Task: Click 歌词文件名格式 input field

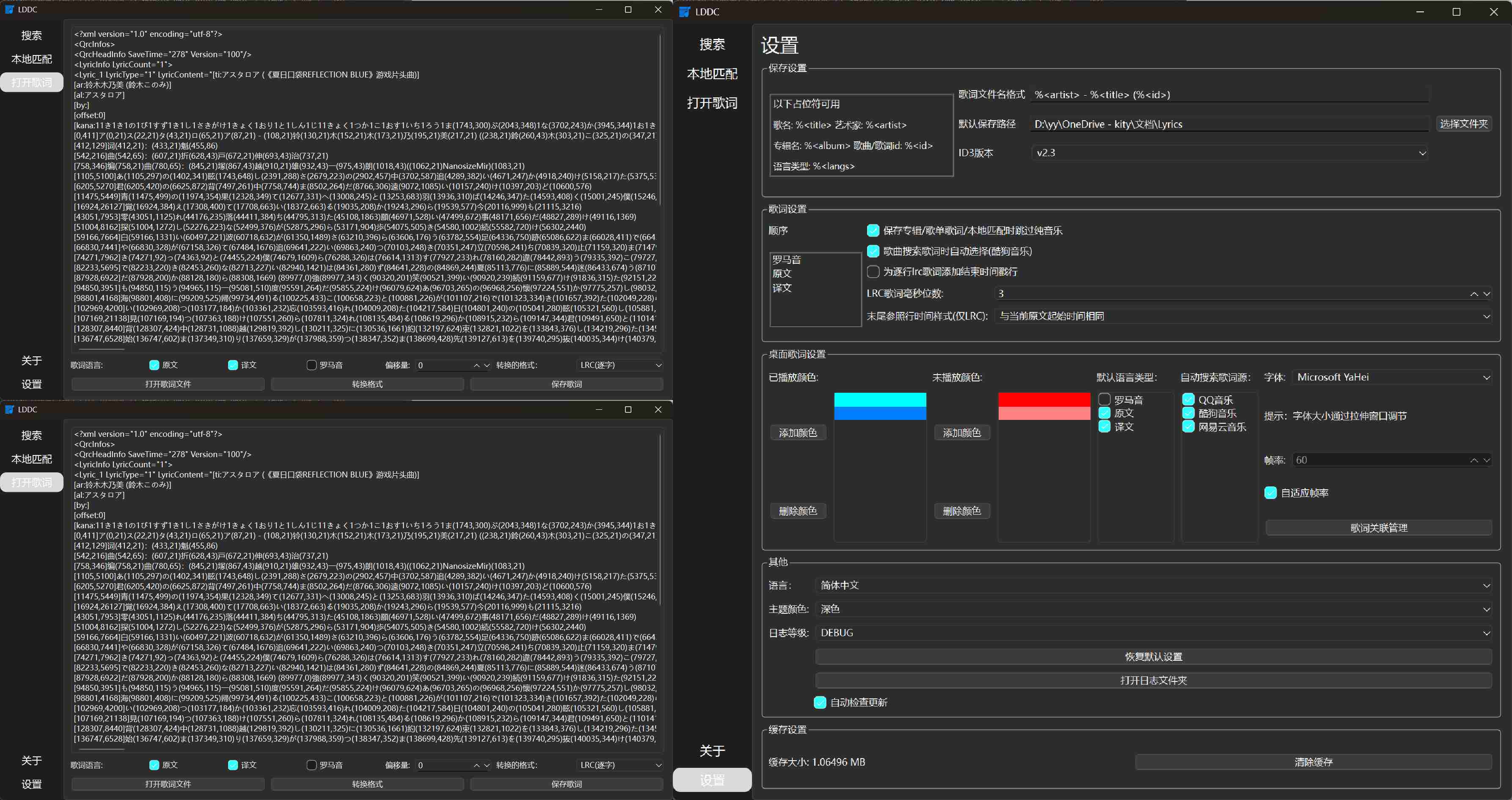Action: point(1230,94)
